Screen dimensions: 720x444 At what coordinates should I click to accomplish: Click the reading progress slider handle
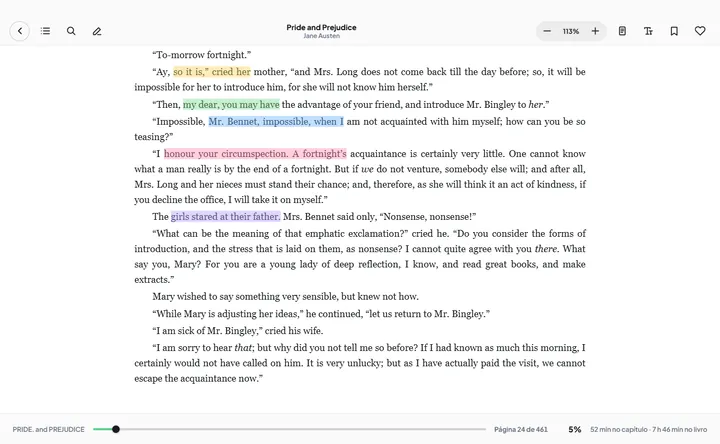tap(116, 429)
